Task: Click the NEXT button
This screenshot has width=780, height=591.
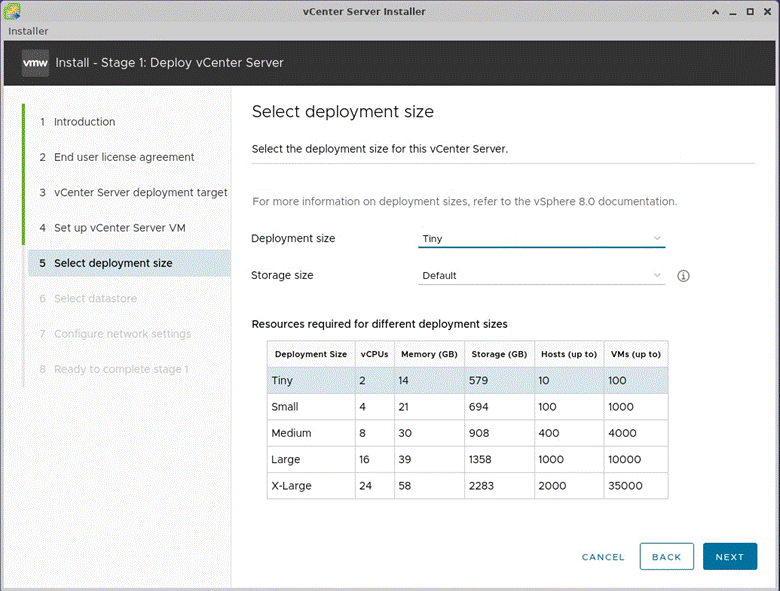Action: point(730,557)
